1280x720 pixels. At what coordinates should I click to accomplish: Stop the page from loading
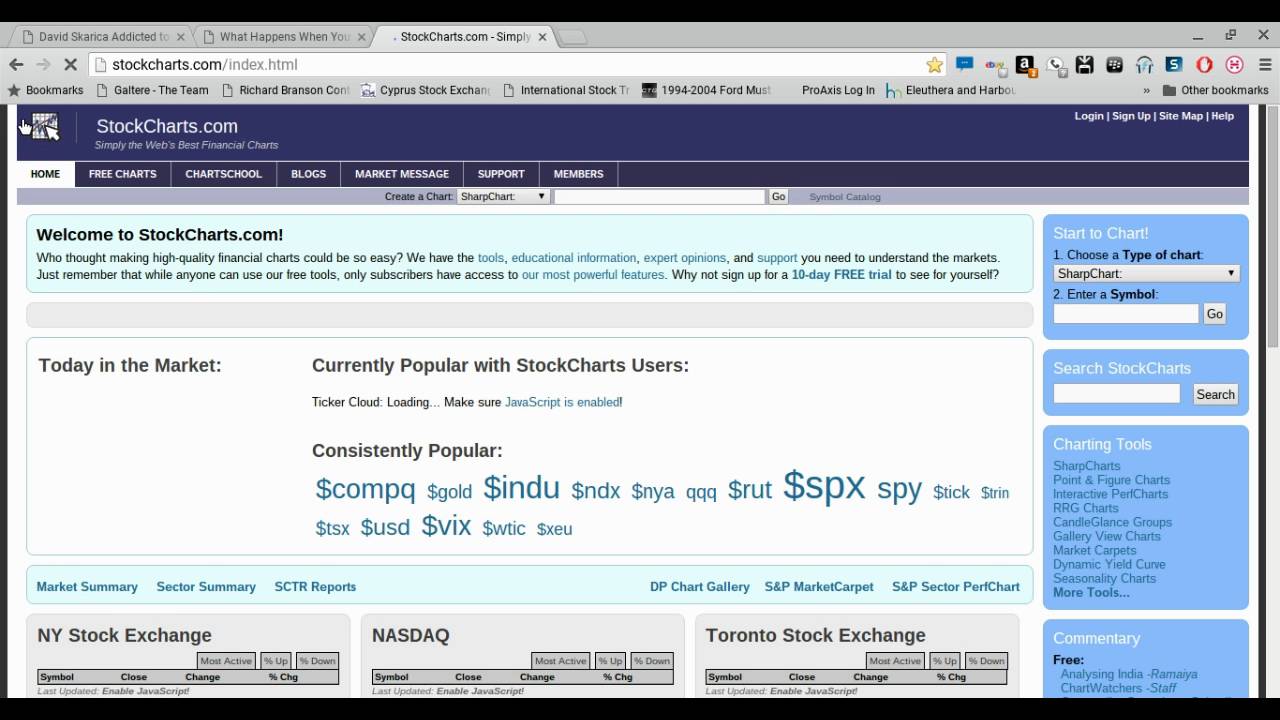pos(71,64)
